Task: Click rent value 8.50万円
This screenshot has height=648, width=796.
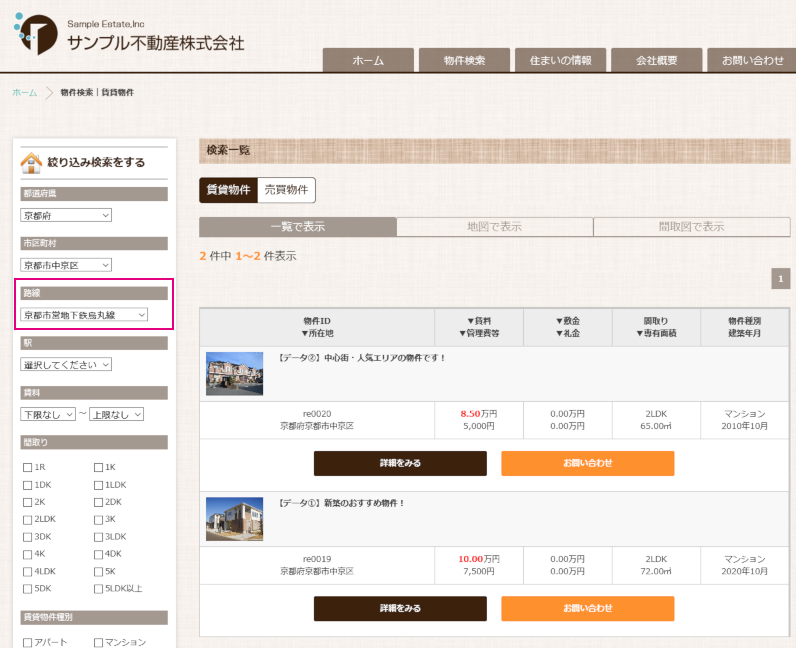Action: [x=479, y=414]
